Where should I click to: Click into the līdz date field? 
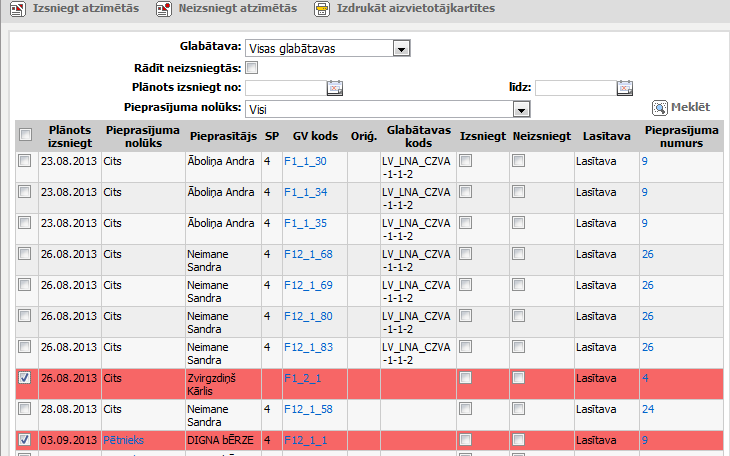pyautogui.click(x=574, y=88)
